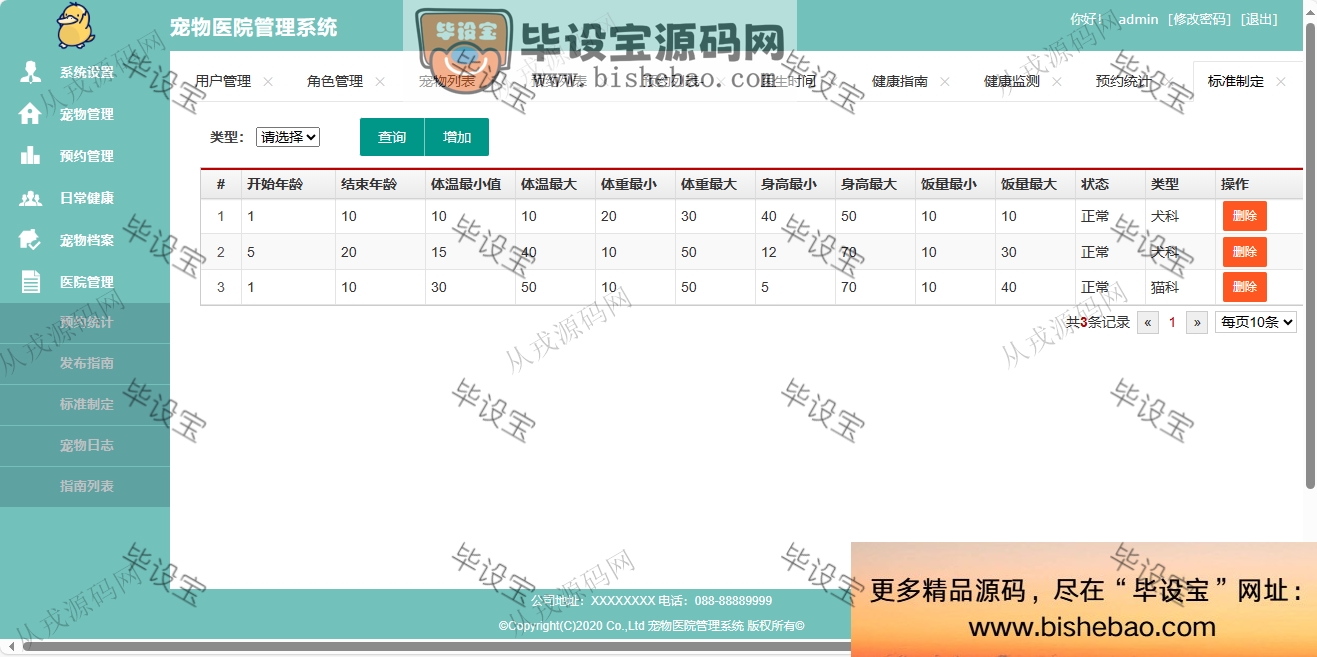
Task: Click the group icon beside 日常健康
Action: [x=31, y=198]
